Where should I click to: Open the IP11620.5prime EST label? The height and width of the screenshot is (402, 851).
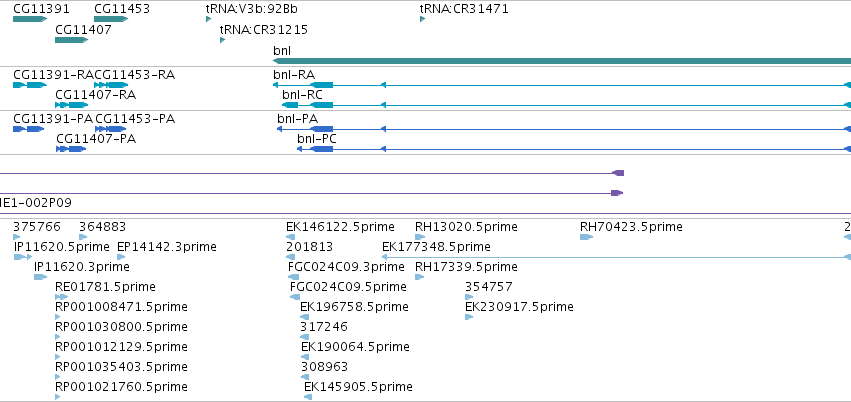click(x=62, y=247)
